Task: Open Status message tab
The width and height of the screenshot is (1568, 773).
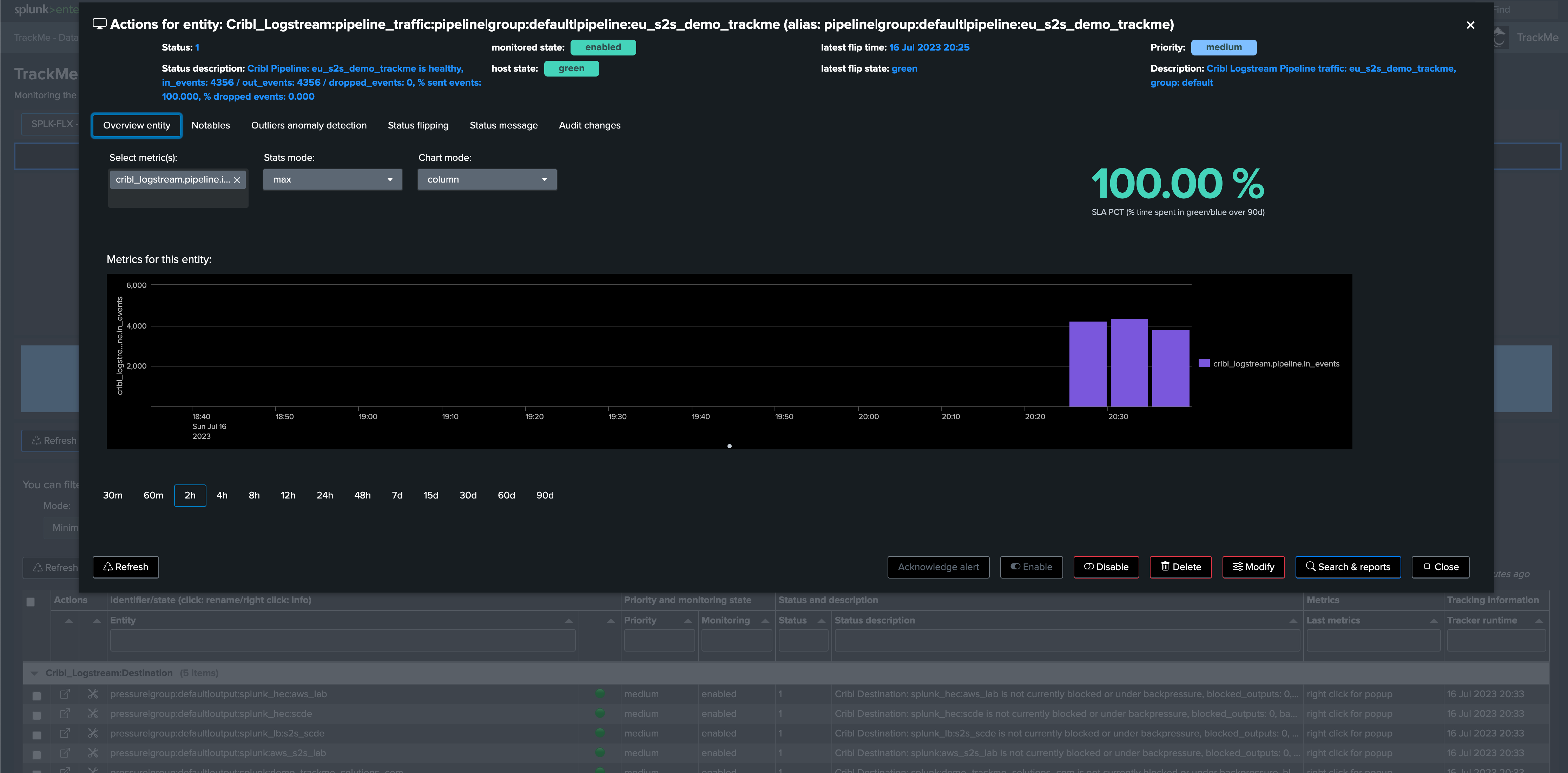Action: 503,125
